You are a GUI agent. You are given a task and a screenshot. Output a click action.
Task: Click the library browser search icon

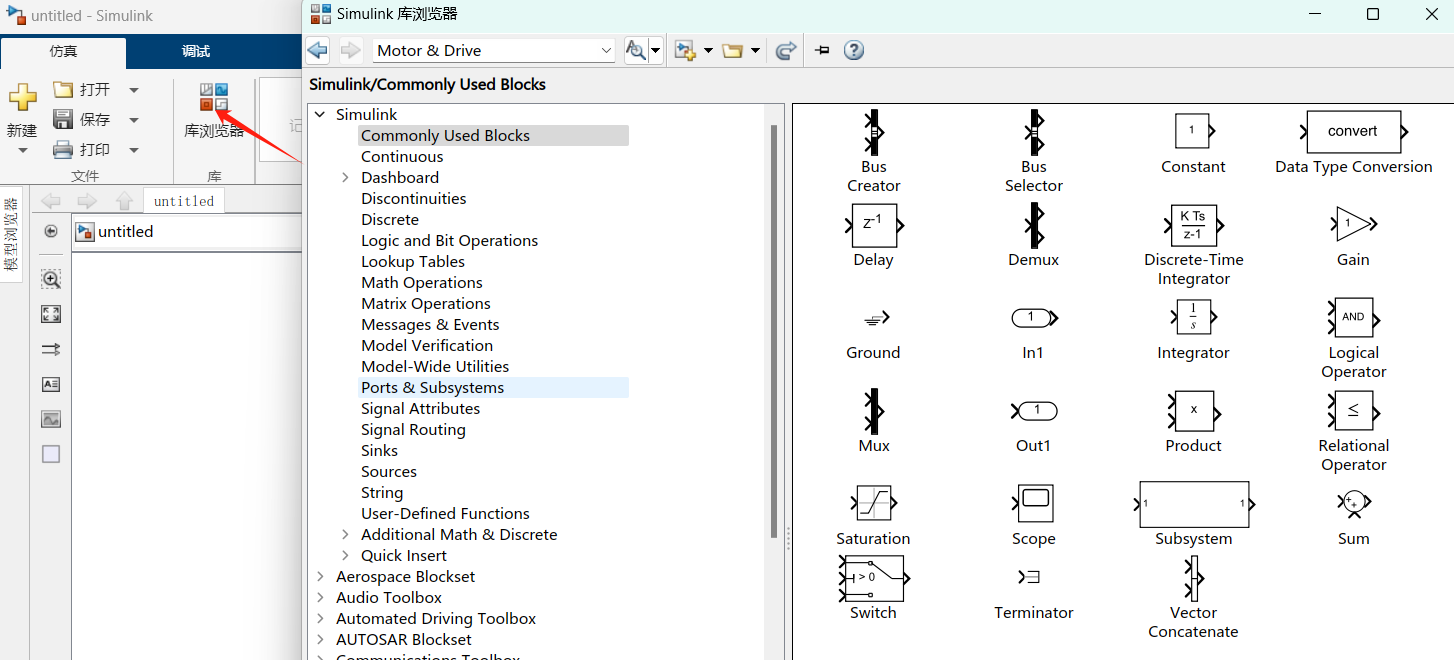click(x=635, y=50)
